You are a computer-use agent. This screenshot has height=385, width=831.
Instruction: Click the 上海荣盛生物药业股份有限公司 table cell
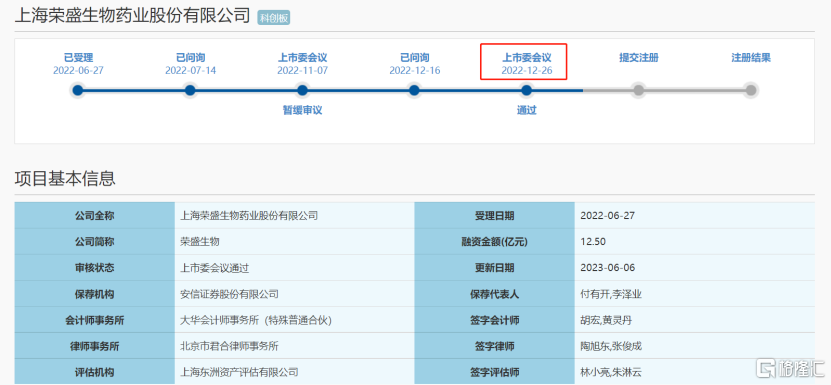294,216
